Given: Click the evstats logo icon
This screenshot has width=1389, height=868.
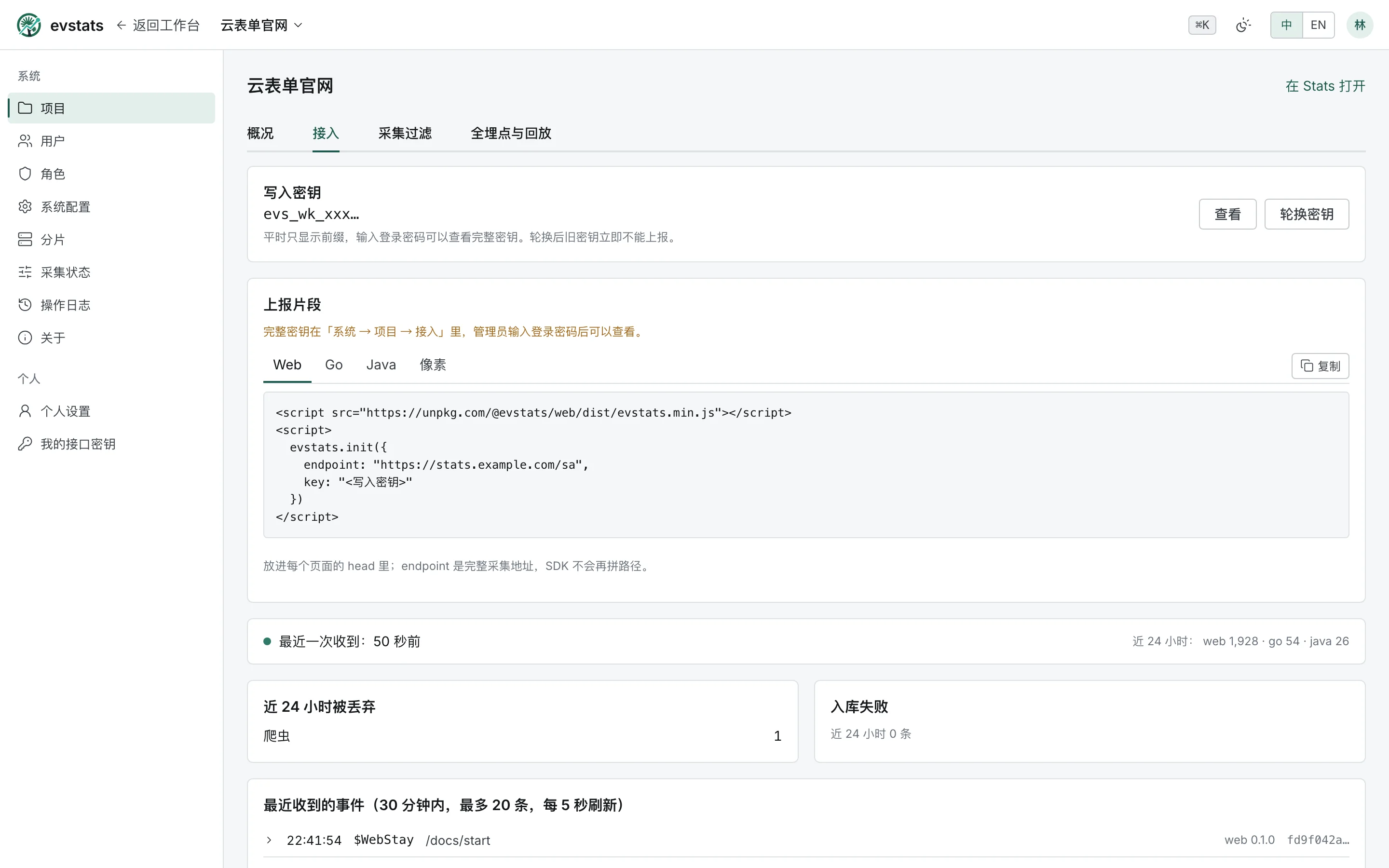Looking at the screenshot, I should click(x=29, y=25).
